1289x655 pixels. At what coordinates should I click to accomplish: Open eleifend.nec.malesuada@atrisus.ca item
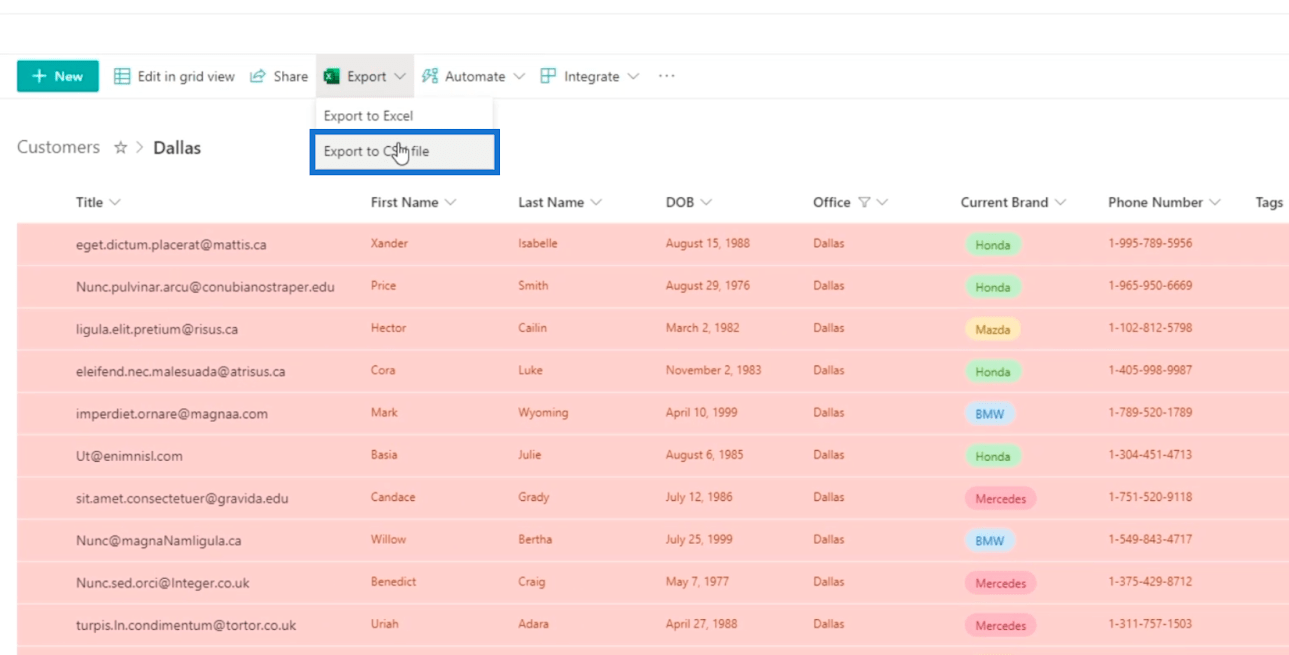coord(180,371)
